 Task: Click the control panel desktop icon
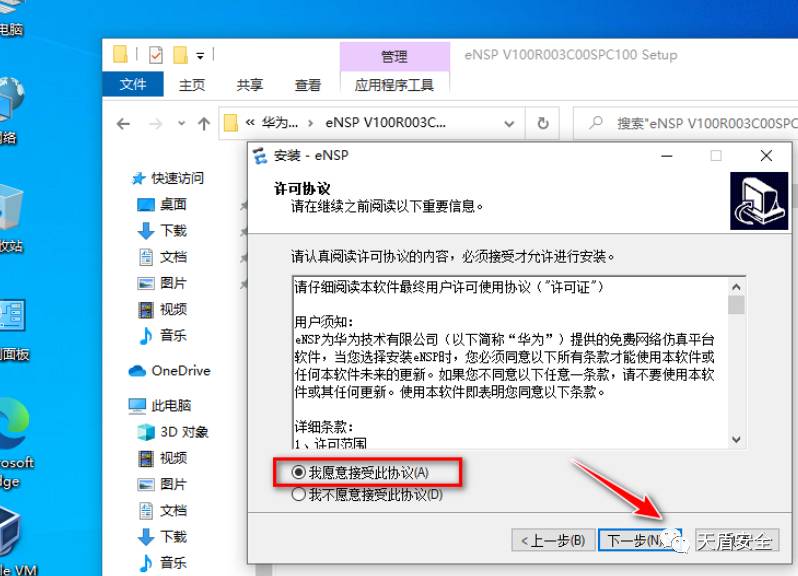tap(14, 330)
